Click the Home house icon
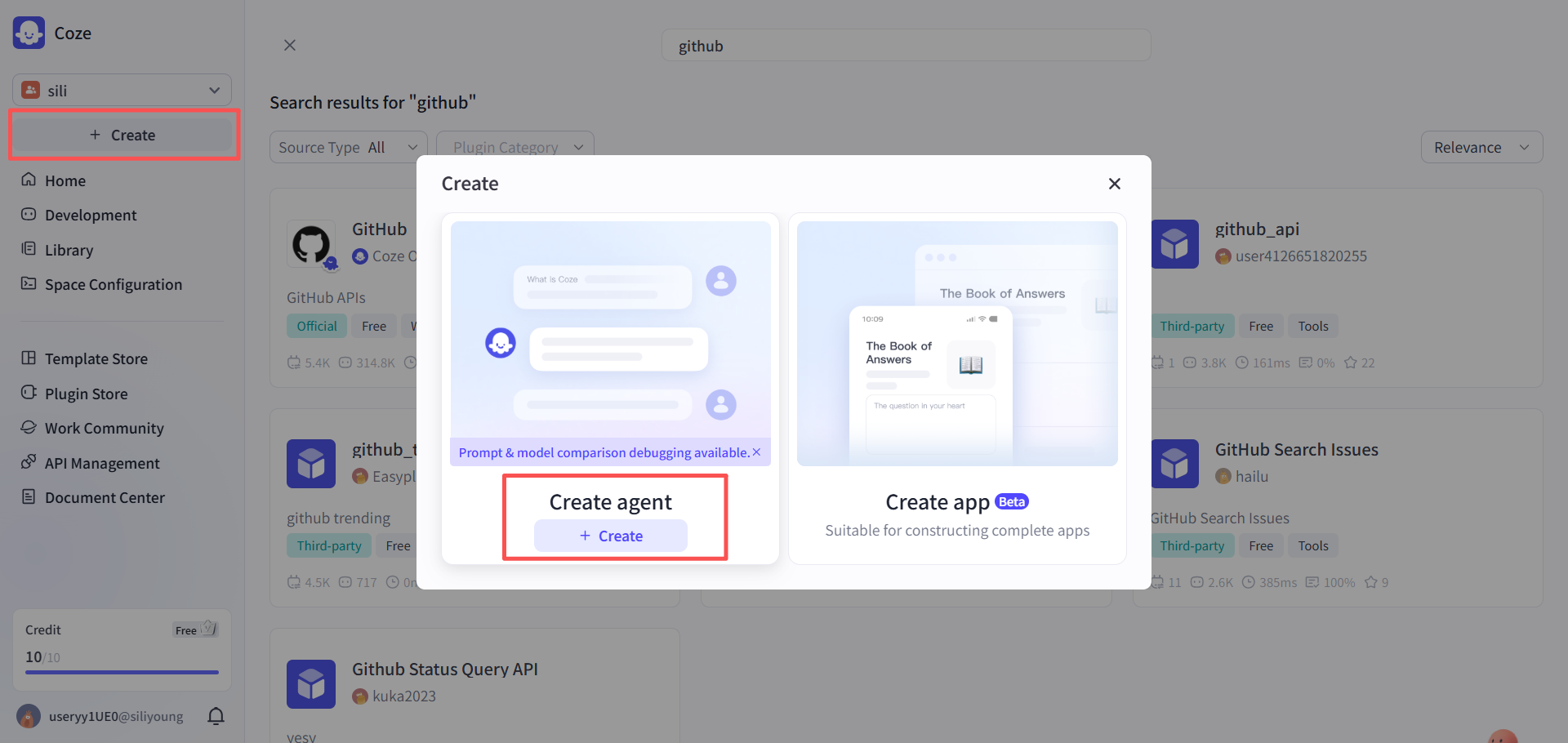This screenshot has height=743, width=1568. pyautogui.click(x=29, y=180)
